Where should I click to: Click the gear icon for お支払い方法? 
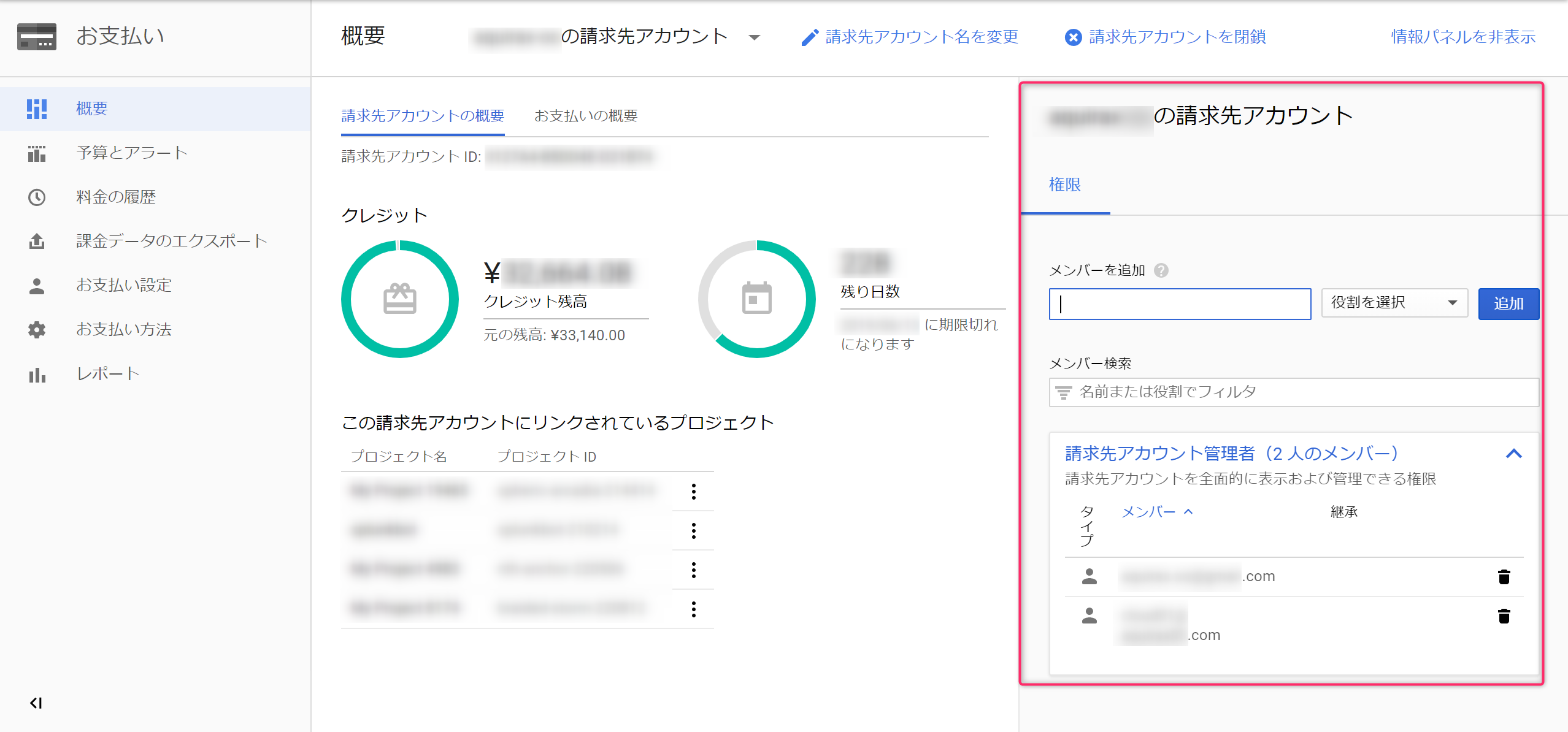click(37, 330)
